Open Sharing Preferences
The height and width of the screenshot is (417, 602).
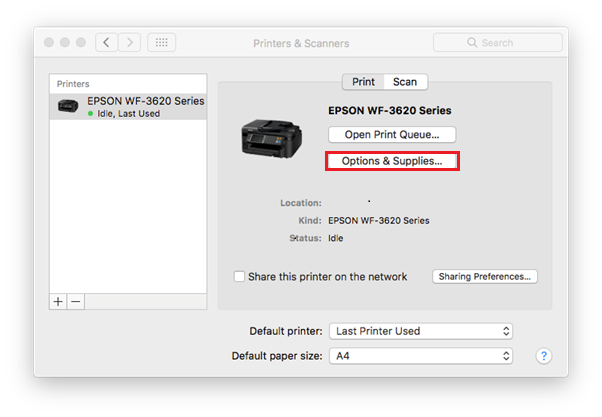pyautogui.click(x=486, y=277)
